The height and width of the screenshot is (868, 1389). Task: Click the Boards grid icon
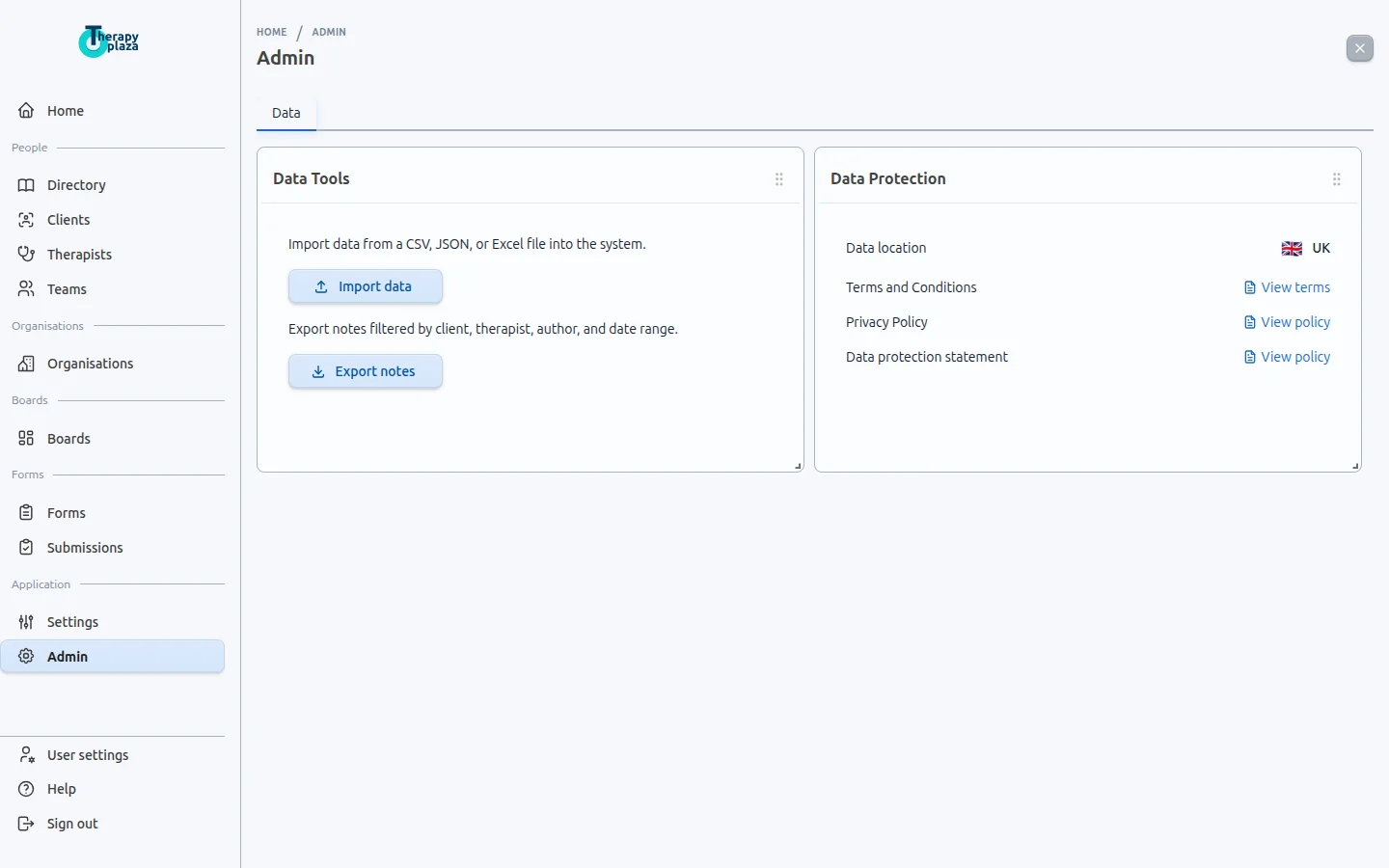[26, 439]
